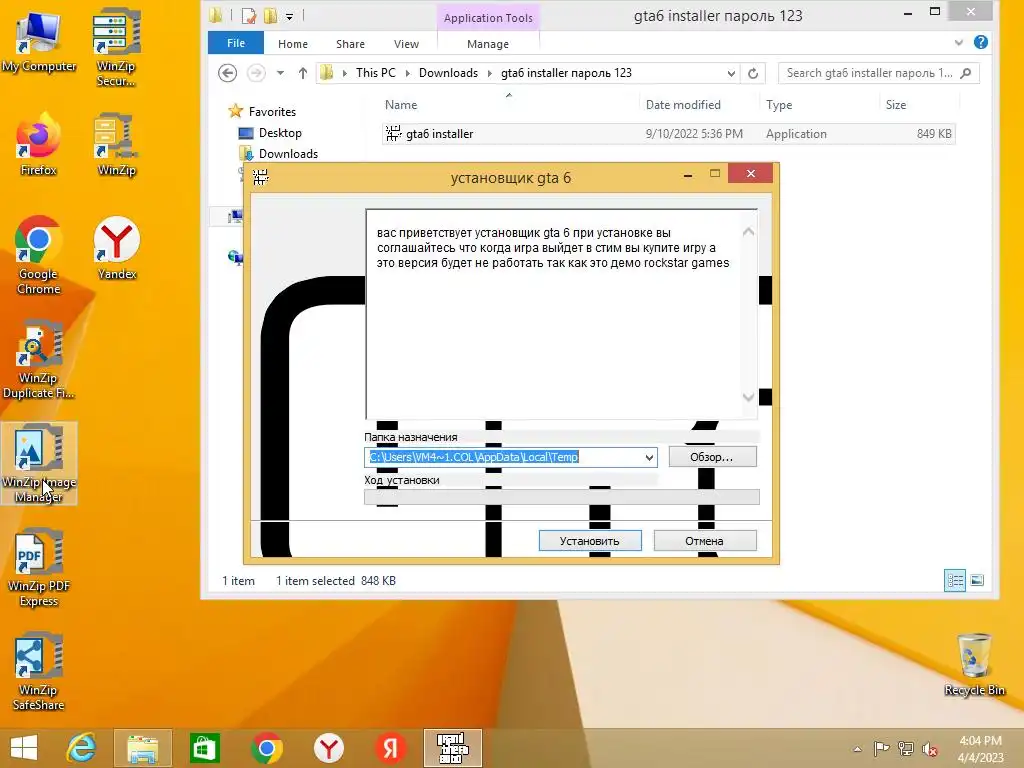1024x768 pixels.
Task: Switch to the Home ribbon tab
Action: (293, 44)
